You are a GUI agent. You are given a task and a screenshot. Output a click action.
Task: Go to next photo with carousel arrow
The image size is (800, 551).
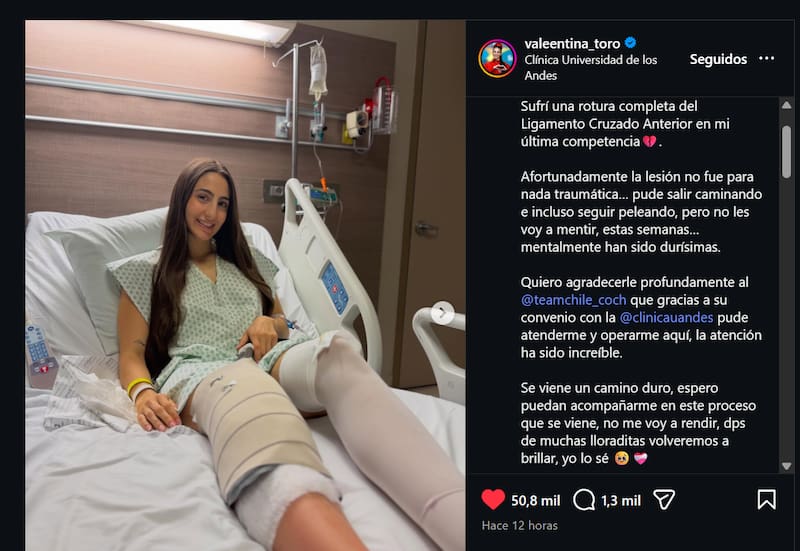442,313
